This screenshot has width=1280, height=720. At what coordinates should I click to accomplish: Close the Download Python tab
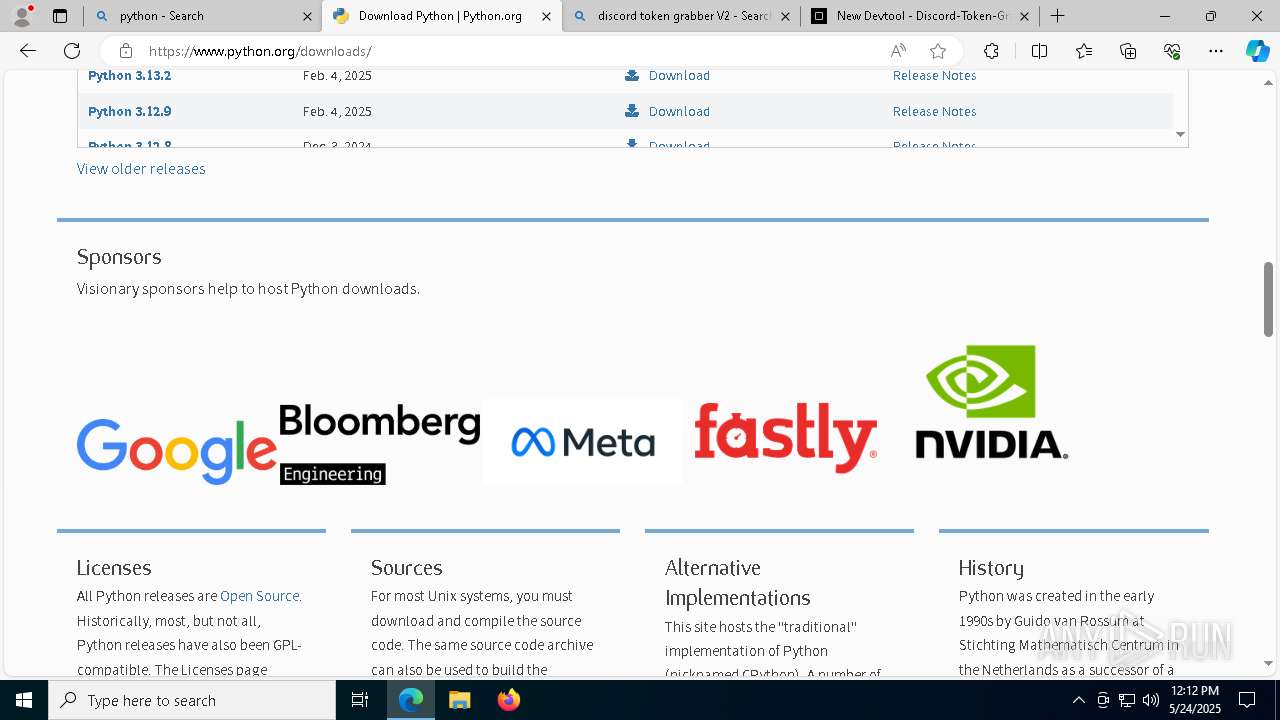(546, 16)
